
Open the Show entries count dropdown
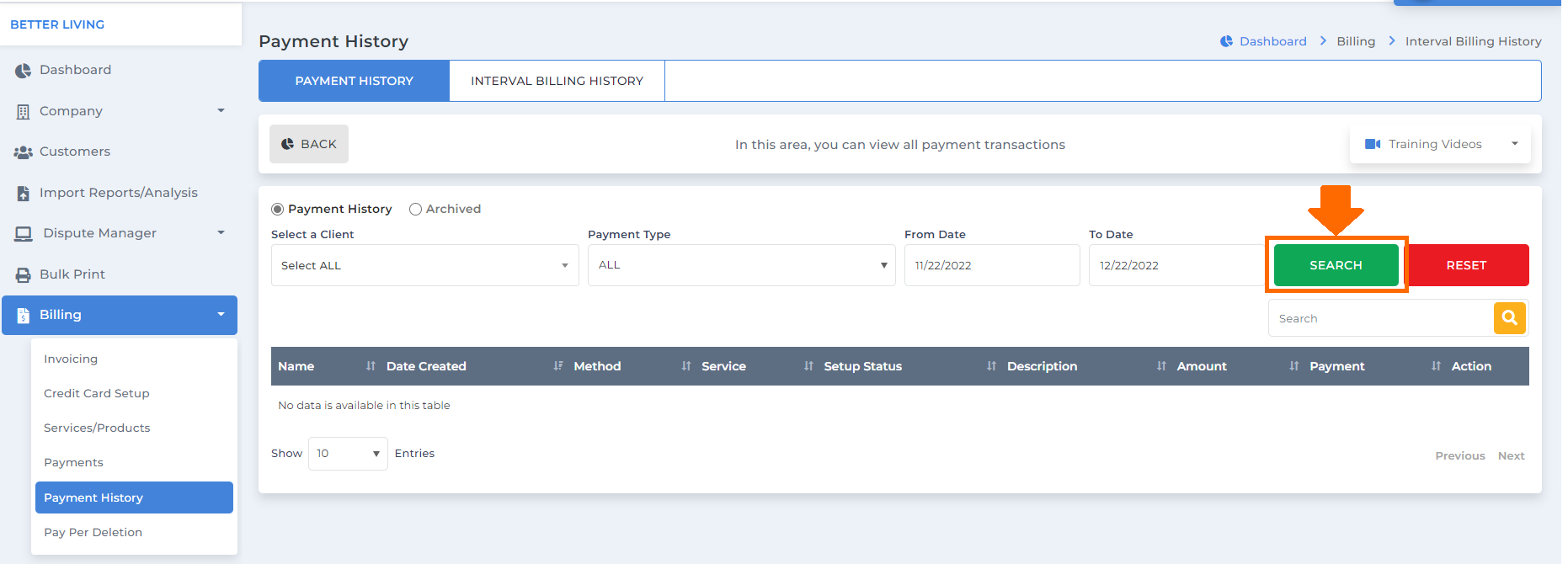348,454
